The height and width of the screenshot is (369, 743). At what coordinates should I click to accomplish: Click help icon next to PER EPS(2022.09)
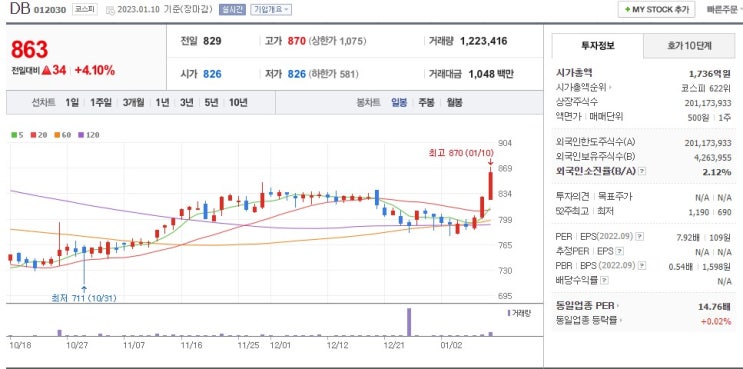tap(639, 236)
